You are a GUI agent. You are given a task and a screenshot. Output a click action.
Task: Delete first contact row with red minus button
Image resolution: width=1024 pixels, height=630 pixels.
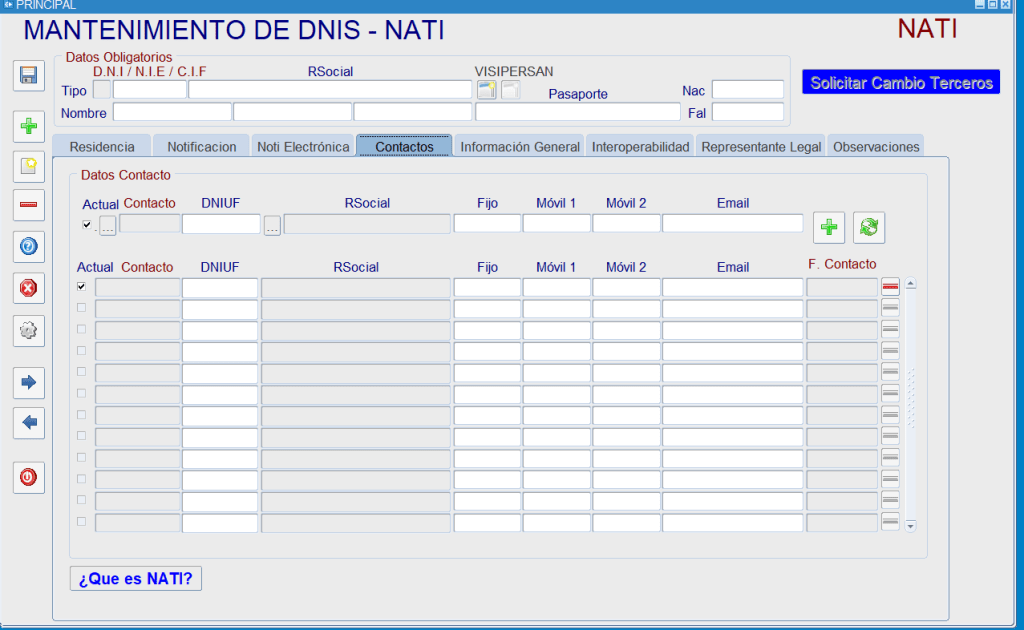[x=890, y=287]
